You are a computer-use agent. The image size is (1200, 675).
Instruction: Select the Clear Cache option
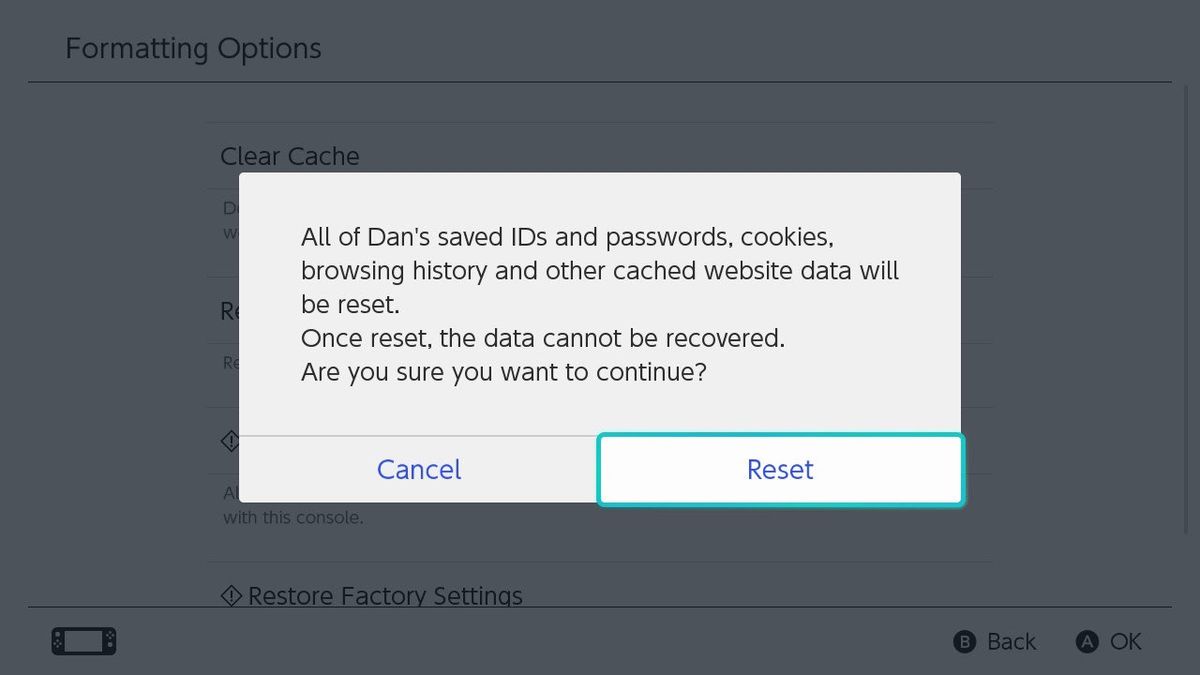tap(289, 156)
